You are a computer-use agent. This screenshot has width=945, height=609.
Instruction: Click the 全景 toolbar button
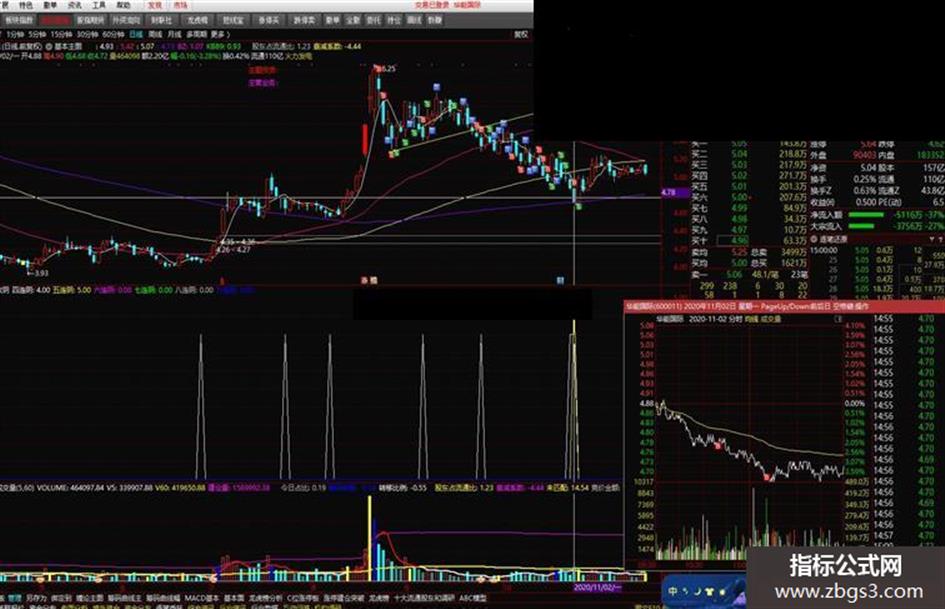pyautogui.click(x=353, y=20)
